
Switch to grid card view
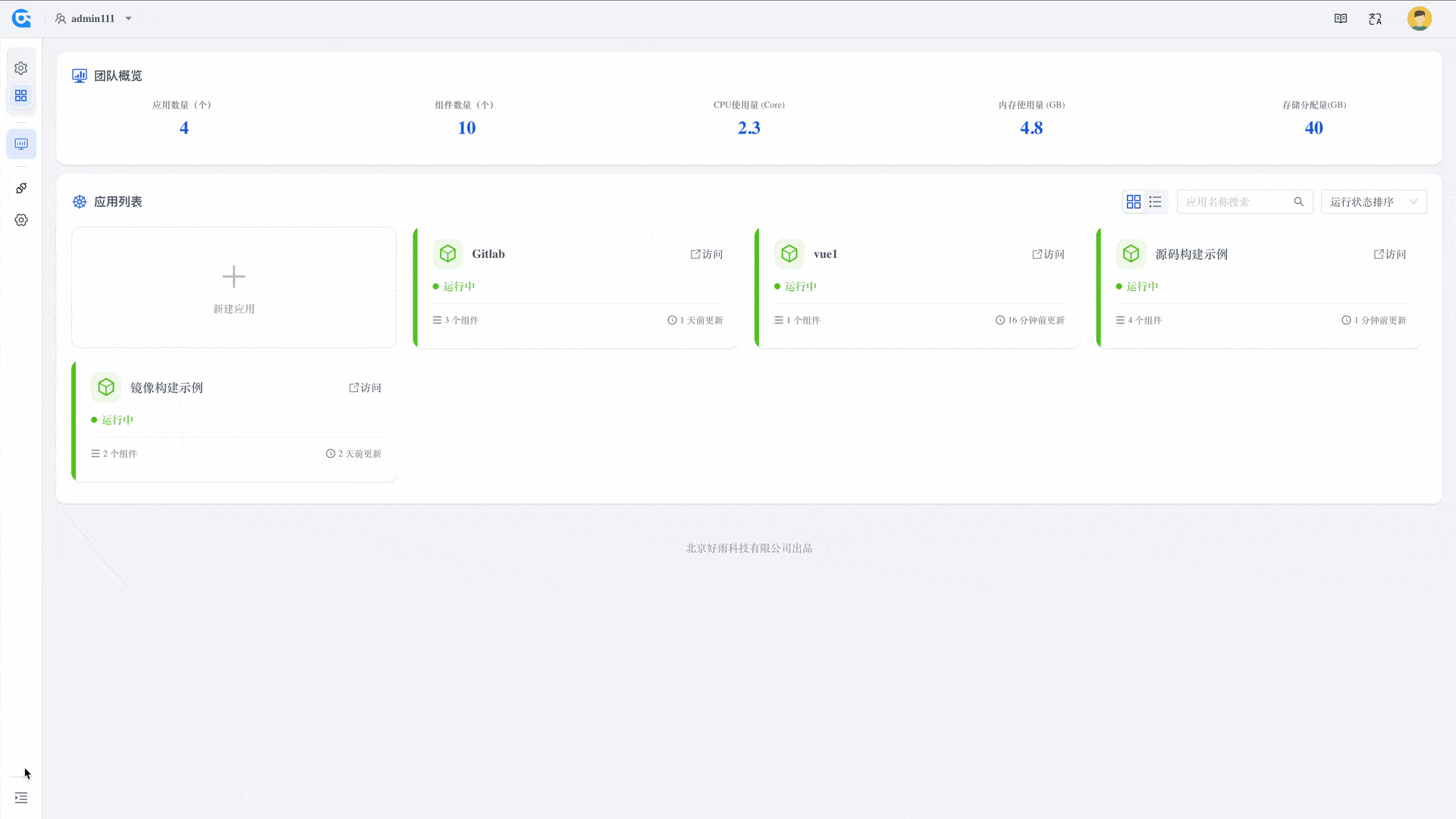coord(1134,202)
